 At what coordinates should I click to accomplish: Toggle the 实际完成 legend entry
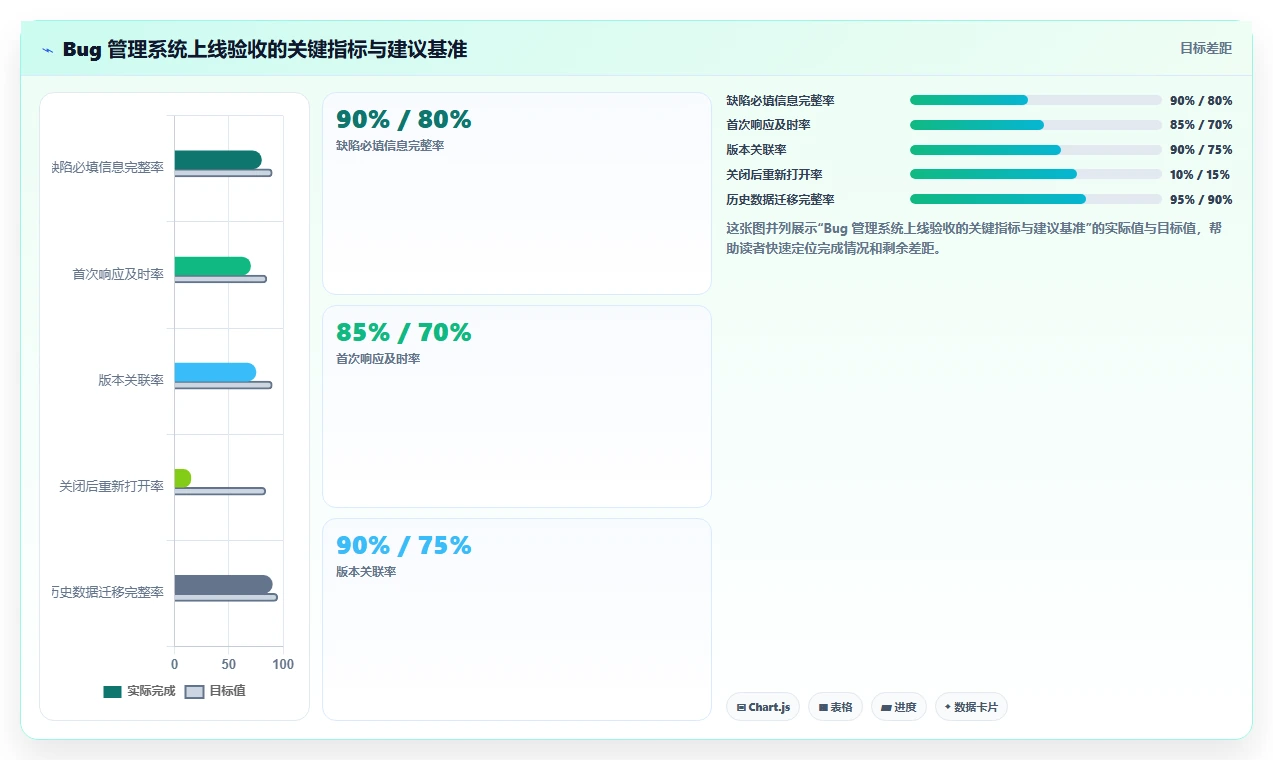tap(139, 691)
